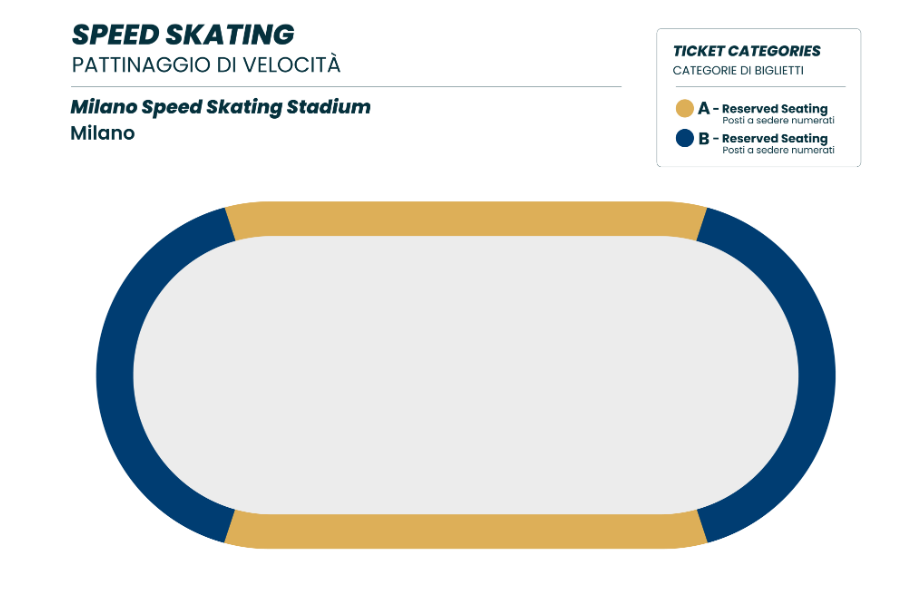Click the divider line inside the legend box

click(759, 87)
